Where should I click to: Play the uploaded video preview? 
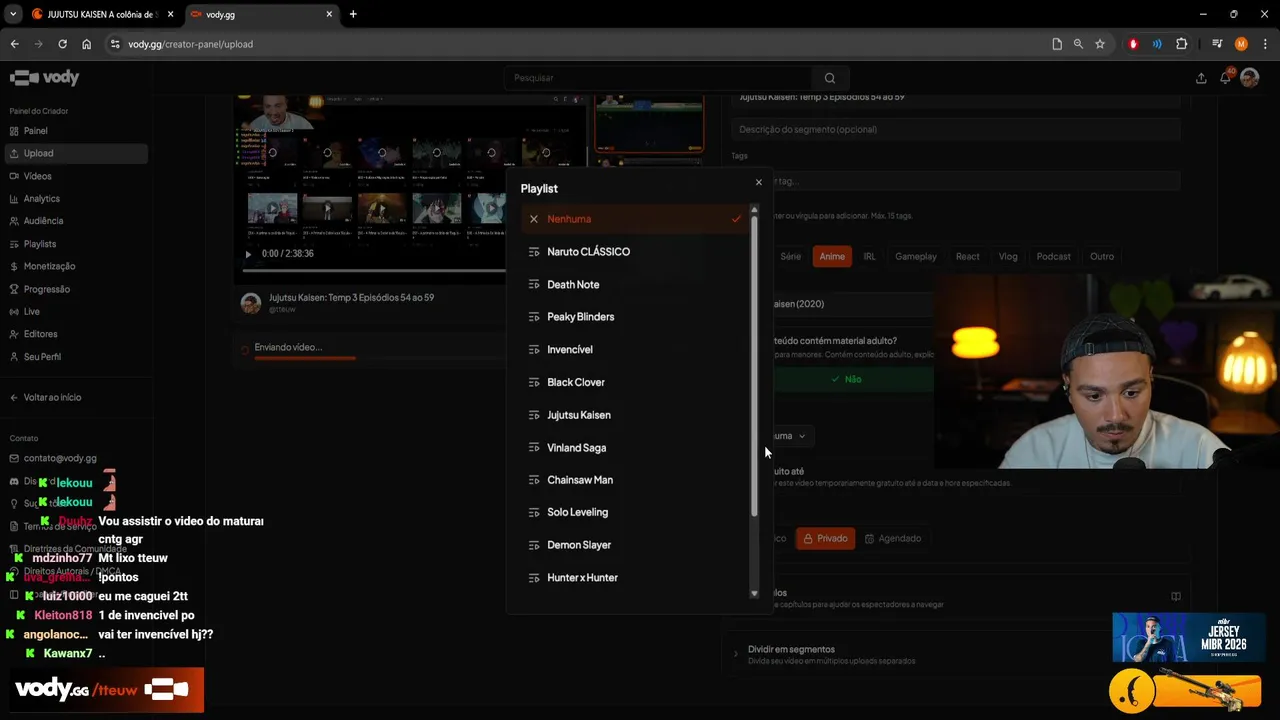248,254
